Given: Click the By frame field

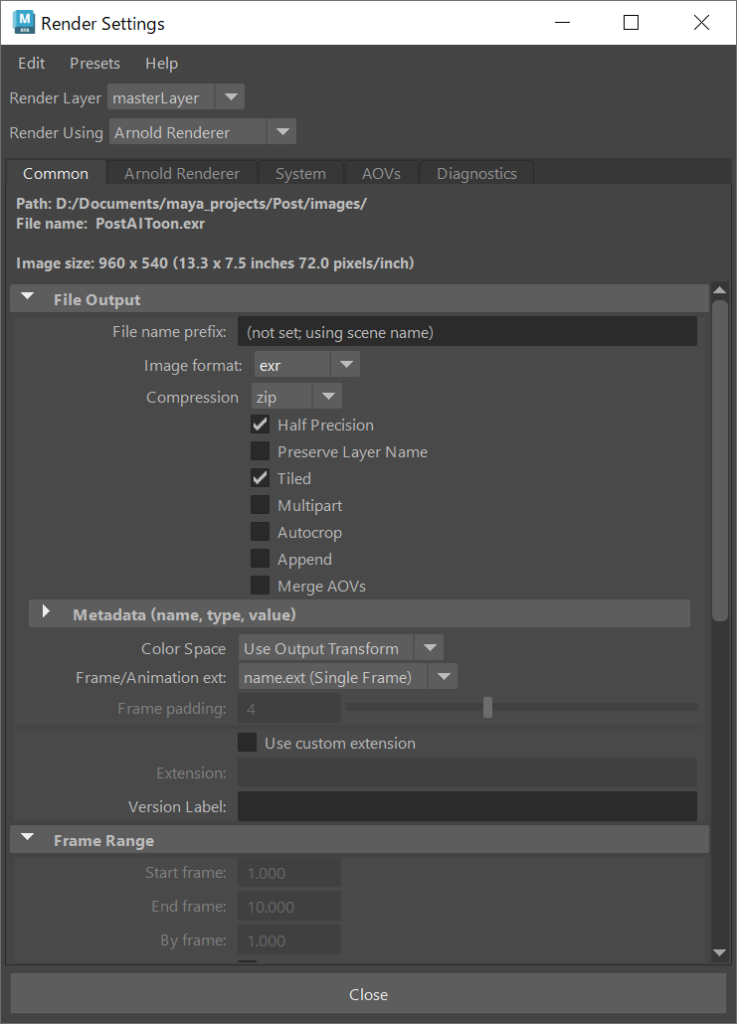Looking at the screenshot, I should pyautogui.click(x=289, y=940).
